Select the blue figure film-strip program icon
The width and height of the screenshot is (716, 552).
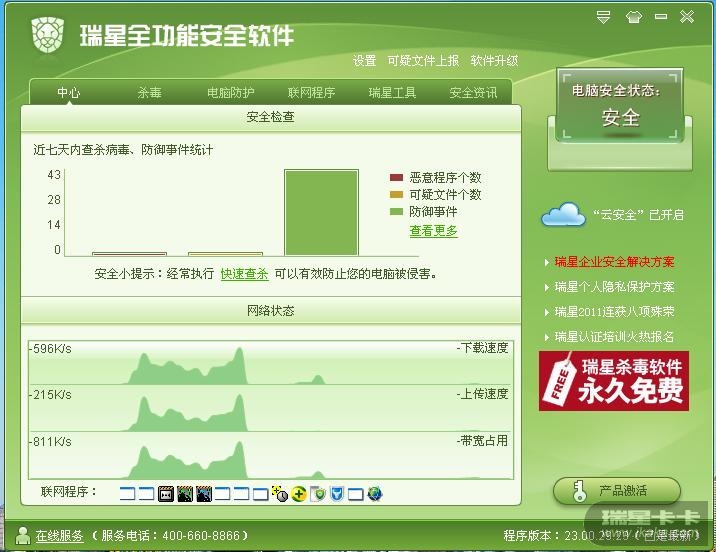click(204, 494)
